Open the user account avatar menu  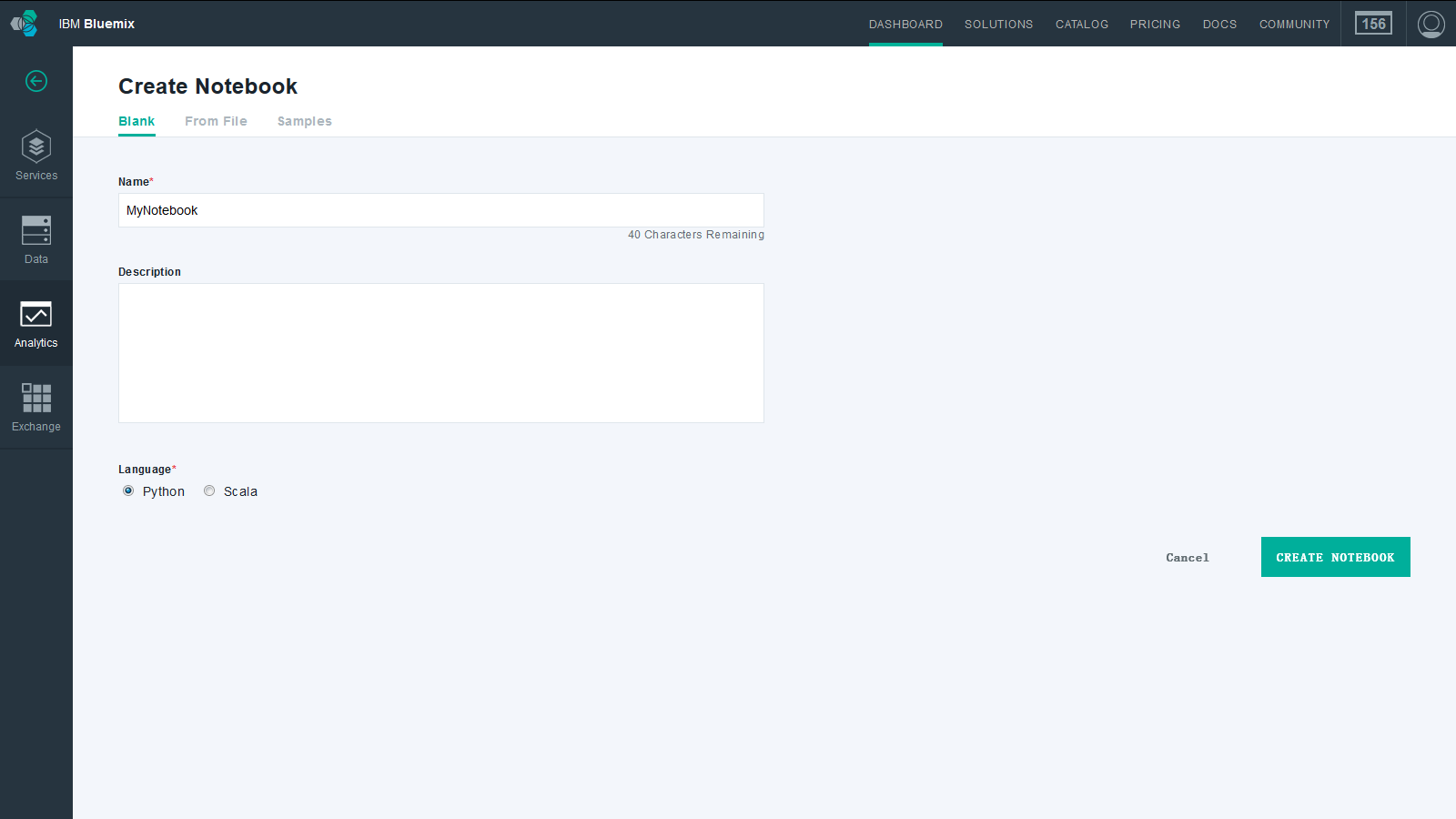pyautogui.click(x=1431, y=24)
